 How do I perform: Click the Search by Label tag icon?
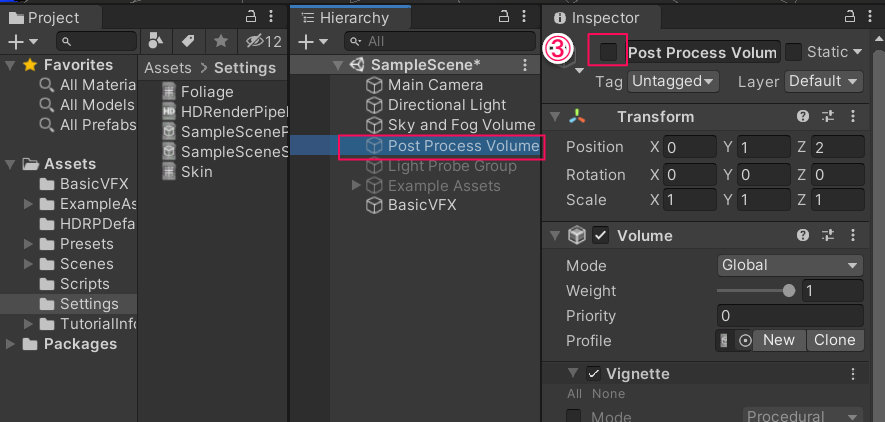[x=188, y=41]
